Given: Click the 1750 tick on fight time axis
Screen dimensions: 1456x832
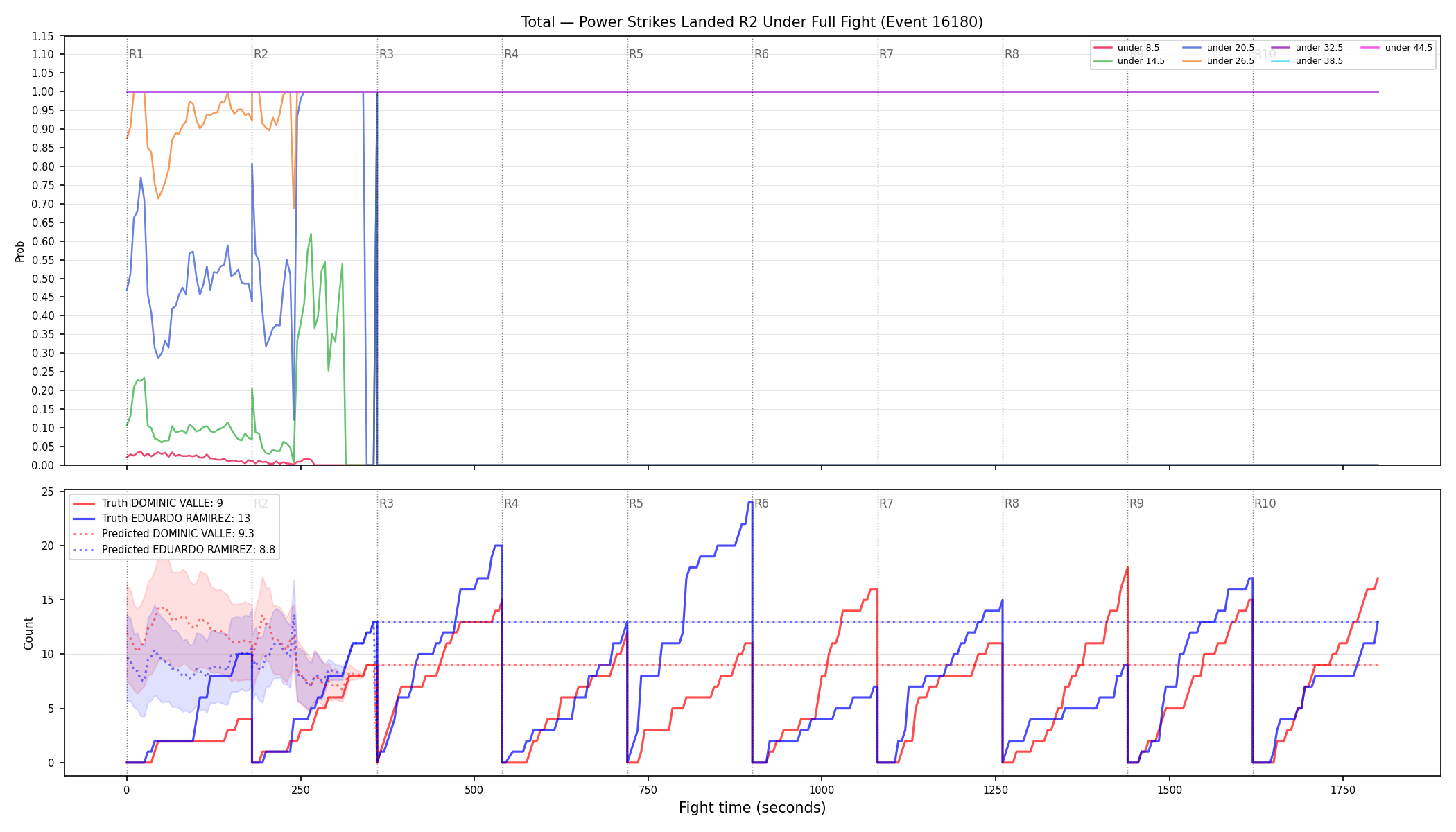Looking at the screenshot, I should (x=1343, y=790).
